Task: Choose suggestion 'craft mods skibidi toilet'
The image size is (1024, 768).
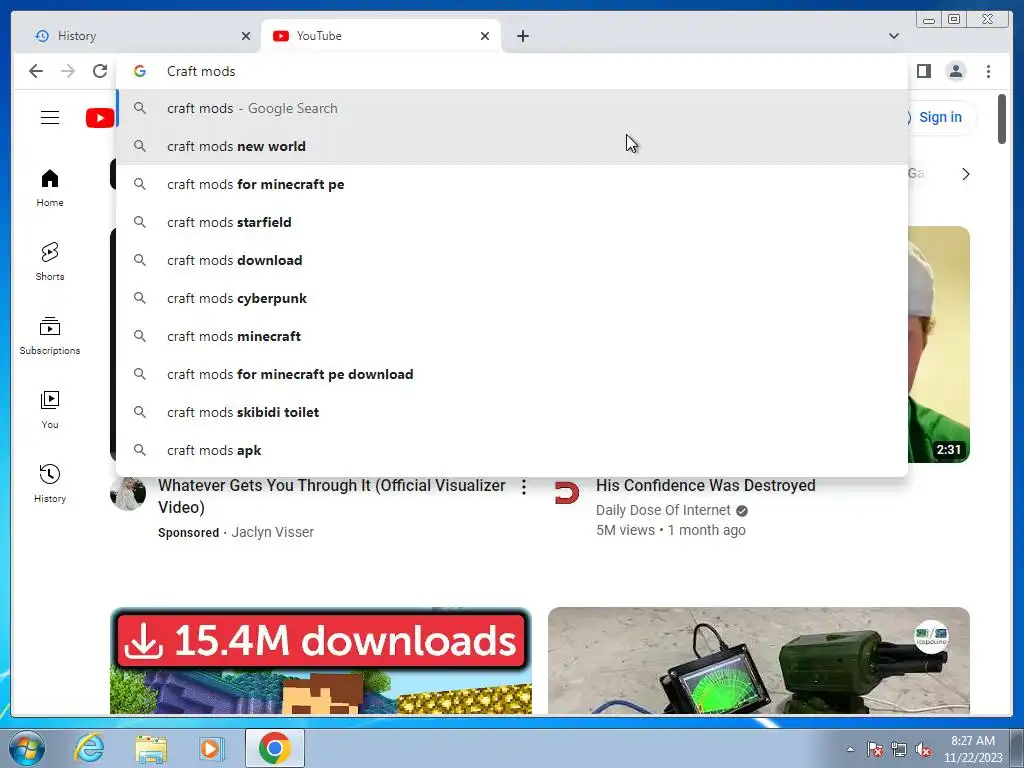Action: point(512,411)
